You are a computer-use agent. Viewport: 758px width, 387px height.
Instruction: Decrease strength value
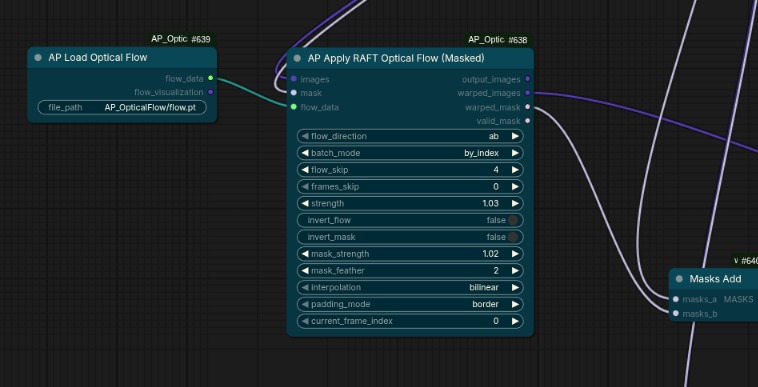click(x=305, y=203)
